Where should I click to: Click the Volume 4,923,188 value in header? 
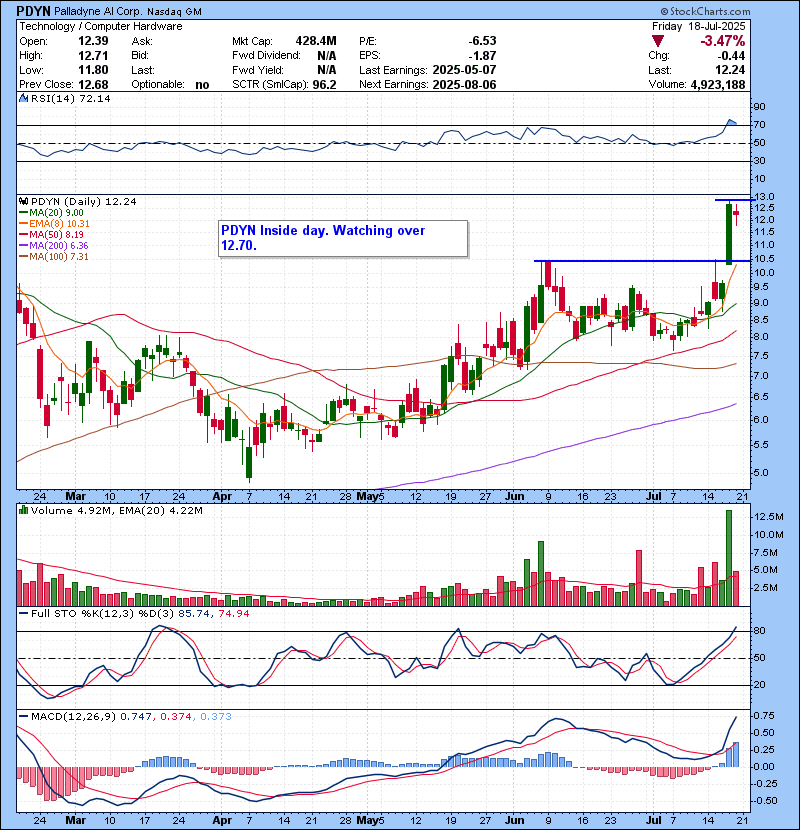(717, 85)
